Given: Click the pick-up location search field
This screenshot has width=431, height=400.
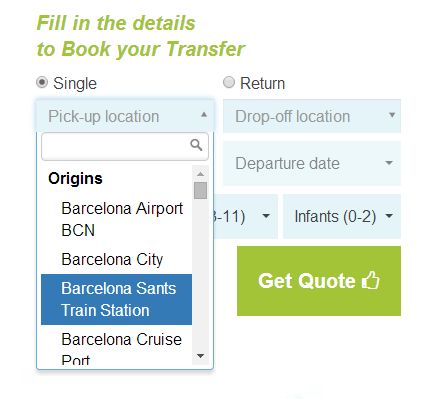Looking at the screenshot, I should click(x=125, y=146).
